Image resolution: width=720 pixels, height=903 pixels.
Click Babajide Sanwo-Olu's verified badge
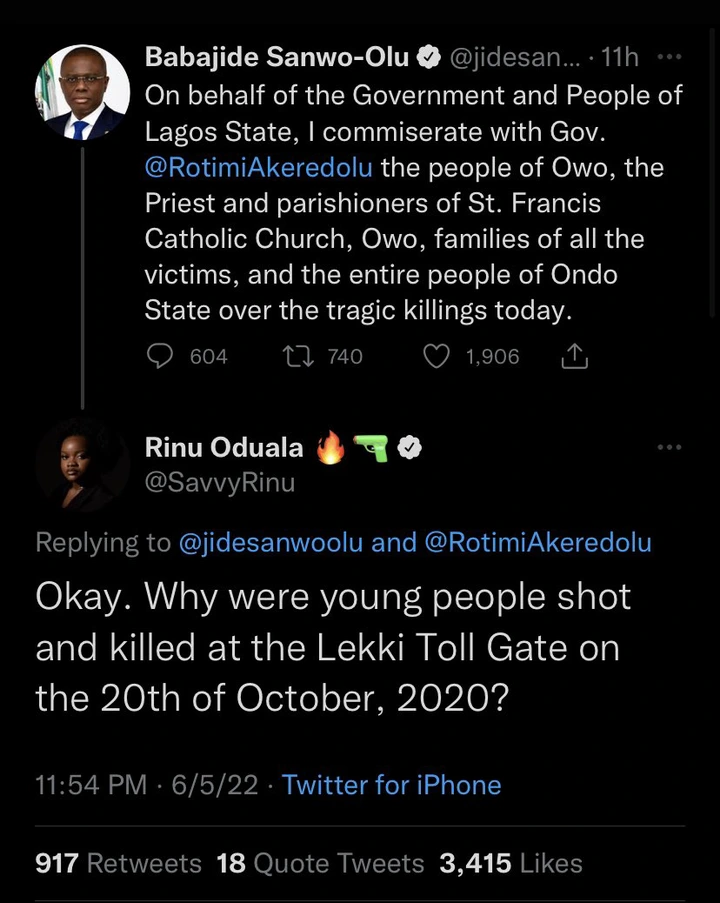pyautogui.click(x=427, y=58)
